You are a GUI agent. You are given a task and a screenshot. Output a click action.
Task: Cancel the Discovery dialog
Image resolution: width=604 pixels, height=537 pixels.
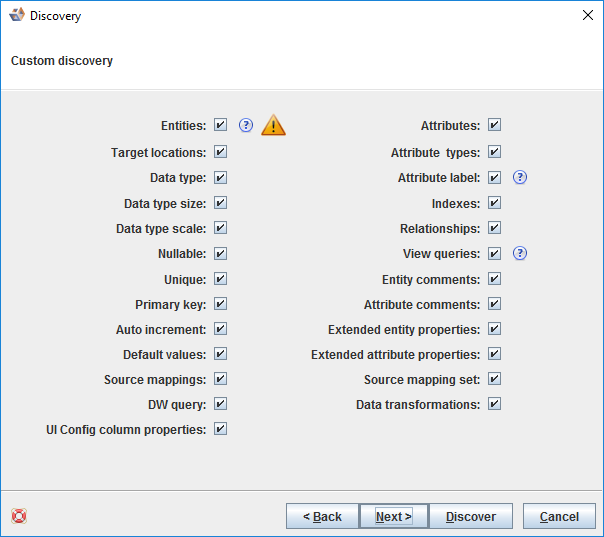coord(559,516)
